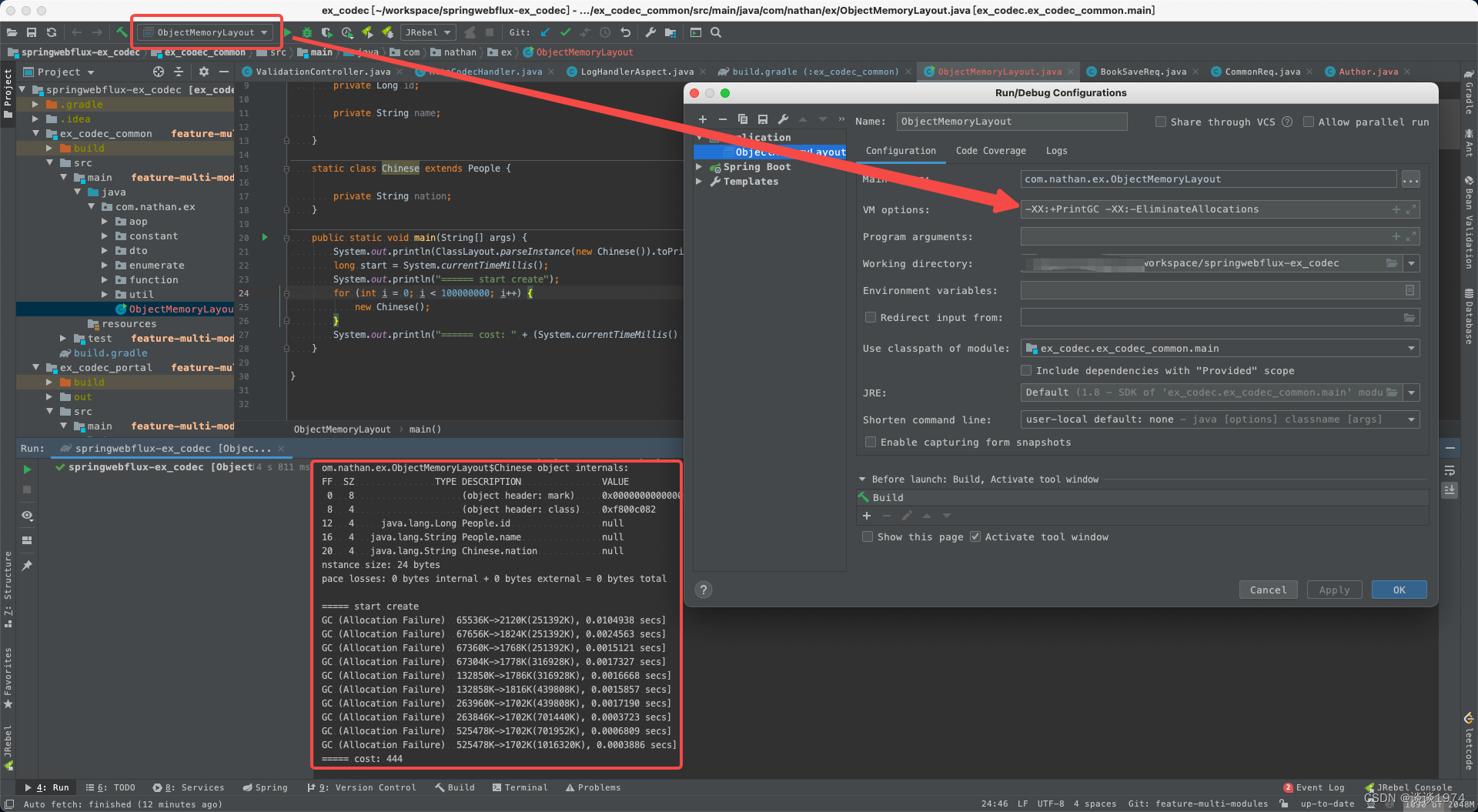Click Cancel button in dialog
Image resolution: width=1478 pixels, height=812 pixels.
click(x=1268, y=590)
